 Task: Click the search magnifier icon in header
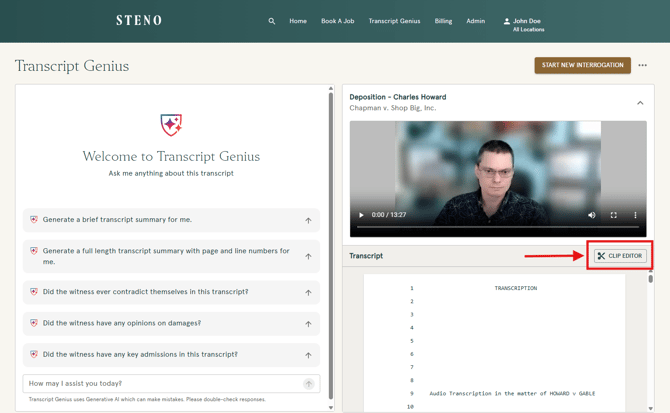271,21
